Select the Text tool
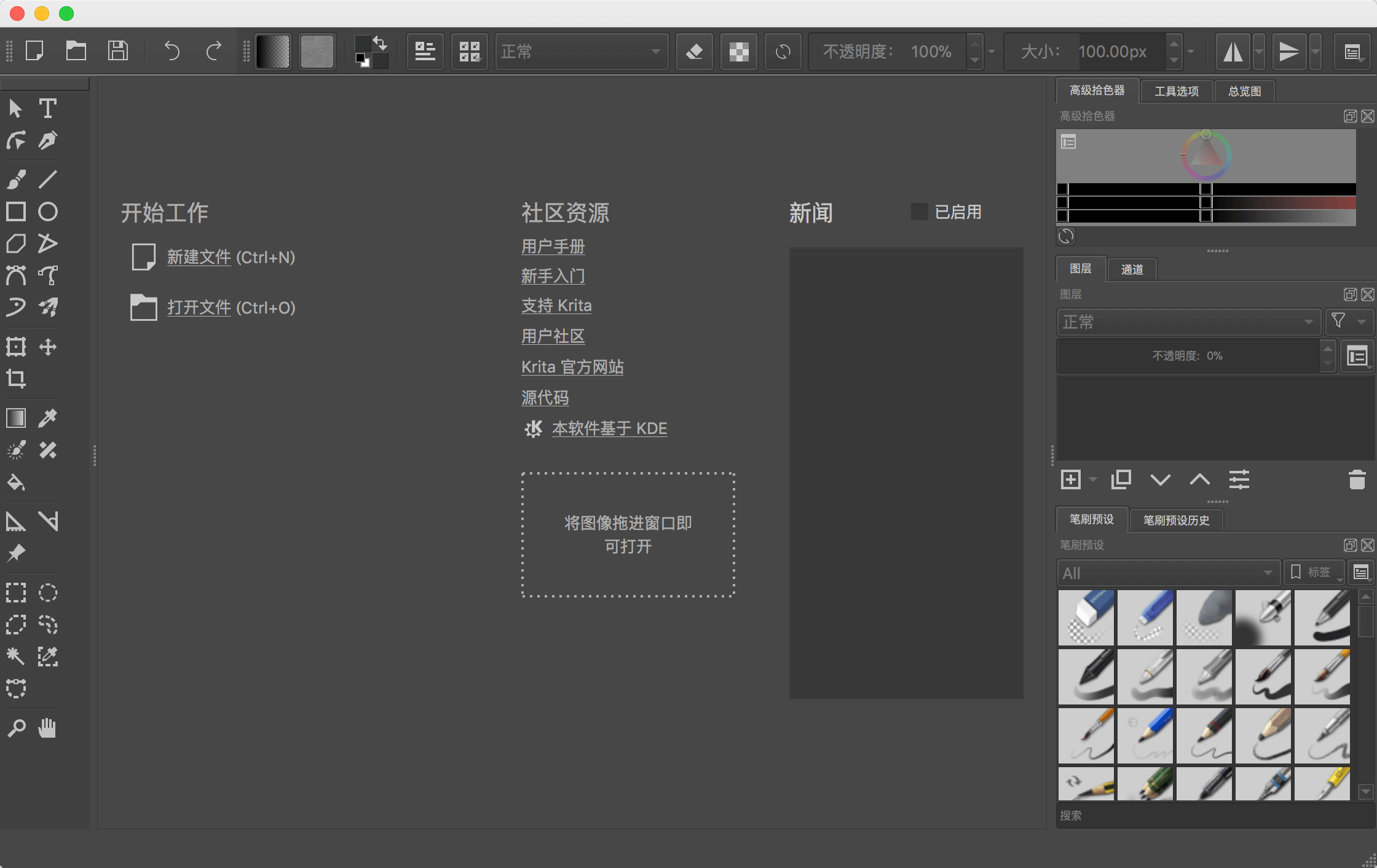The width and height of the screenshot is (1377, 868). 47,109
